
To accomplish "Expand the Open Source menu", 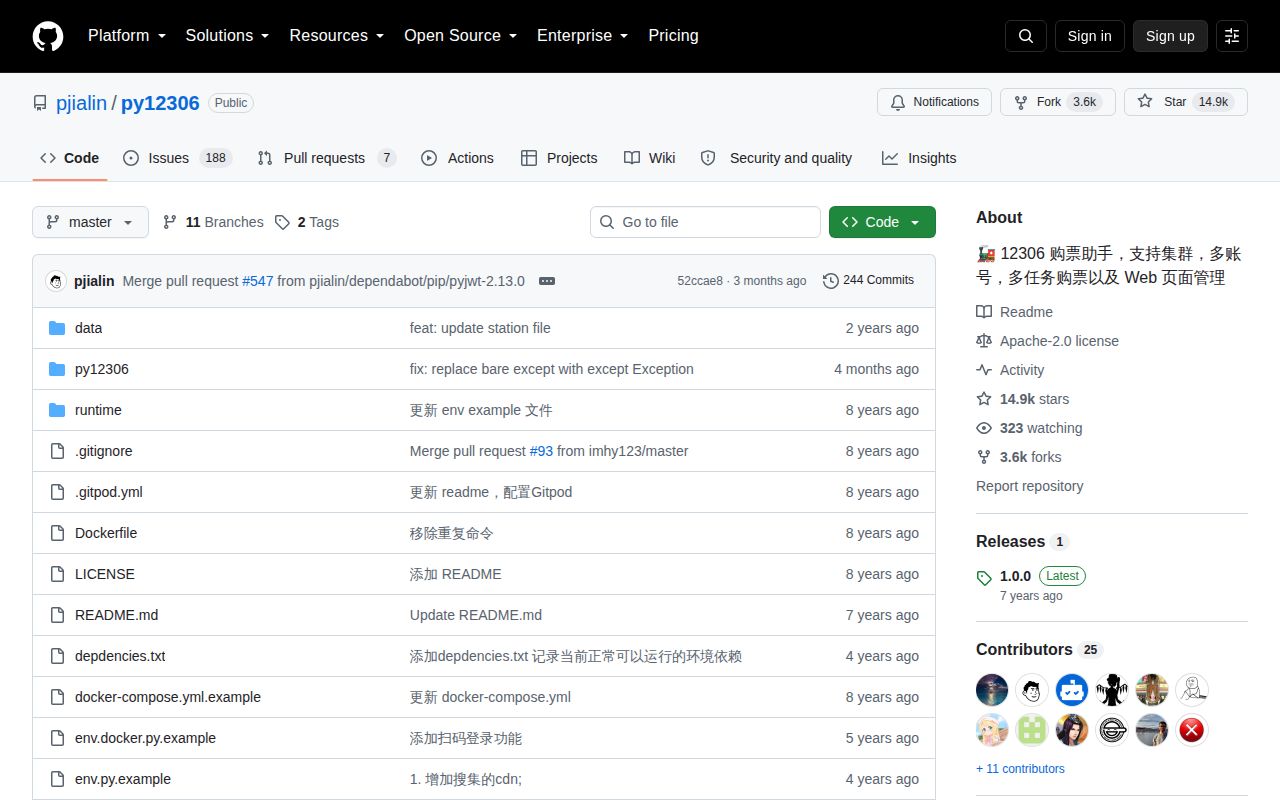I will pos(460,36).
